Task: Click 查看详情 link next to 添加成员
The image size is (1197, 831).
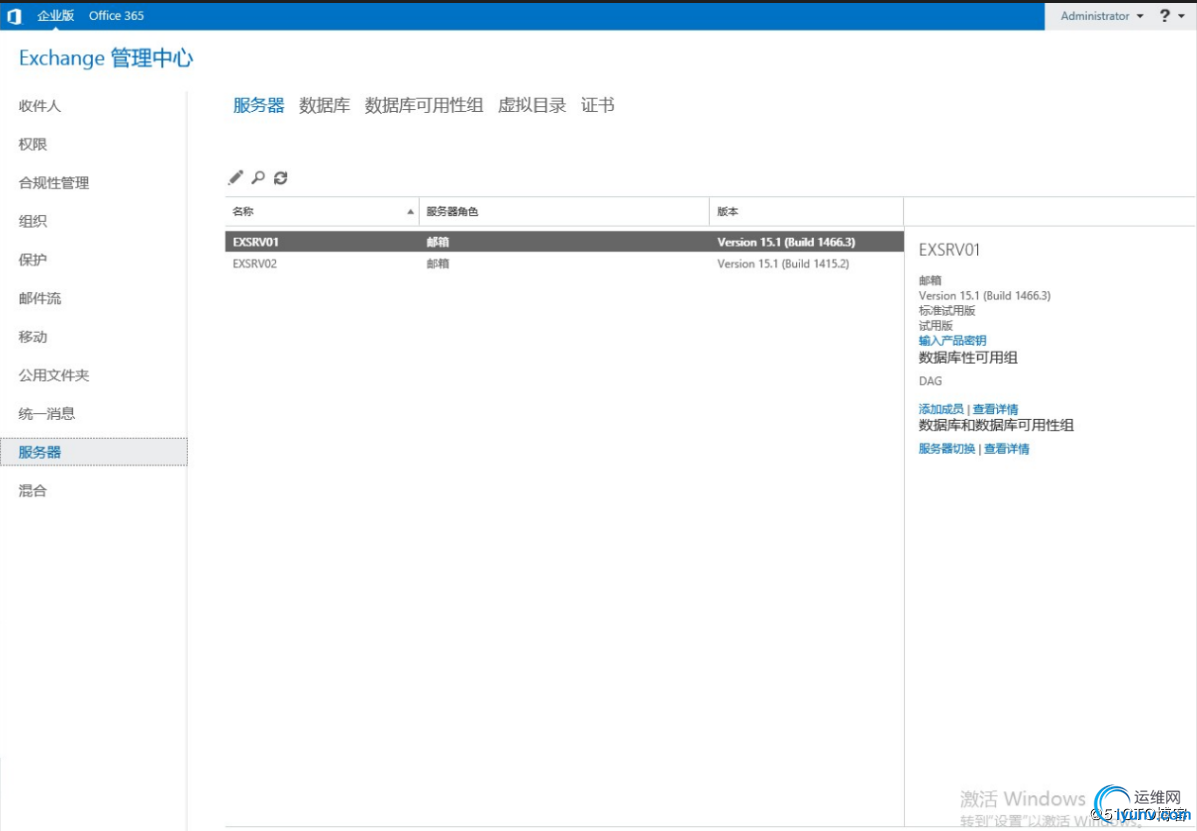Action: (995, 409)
